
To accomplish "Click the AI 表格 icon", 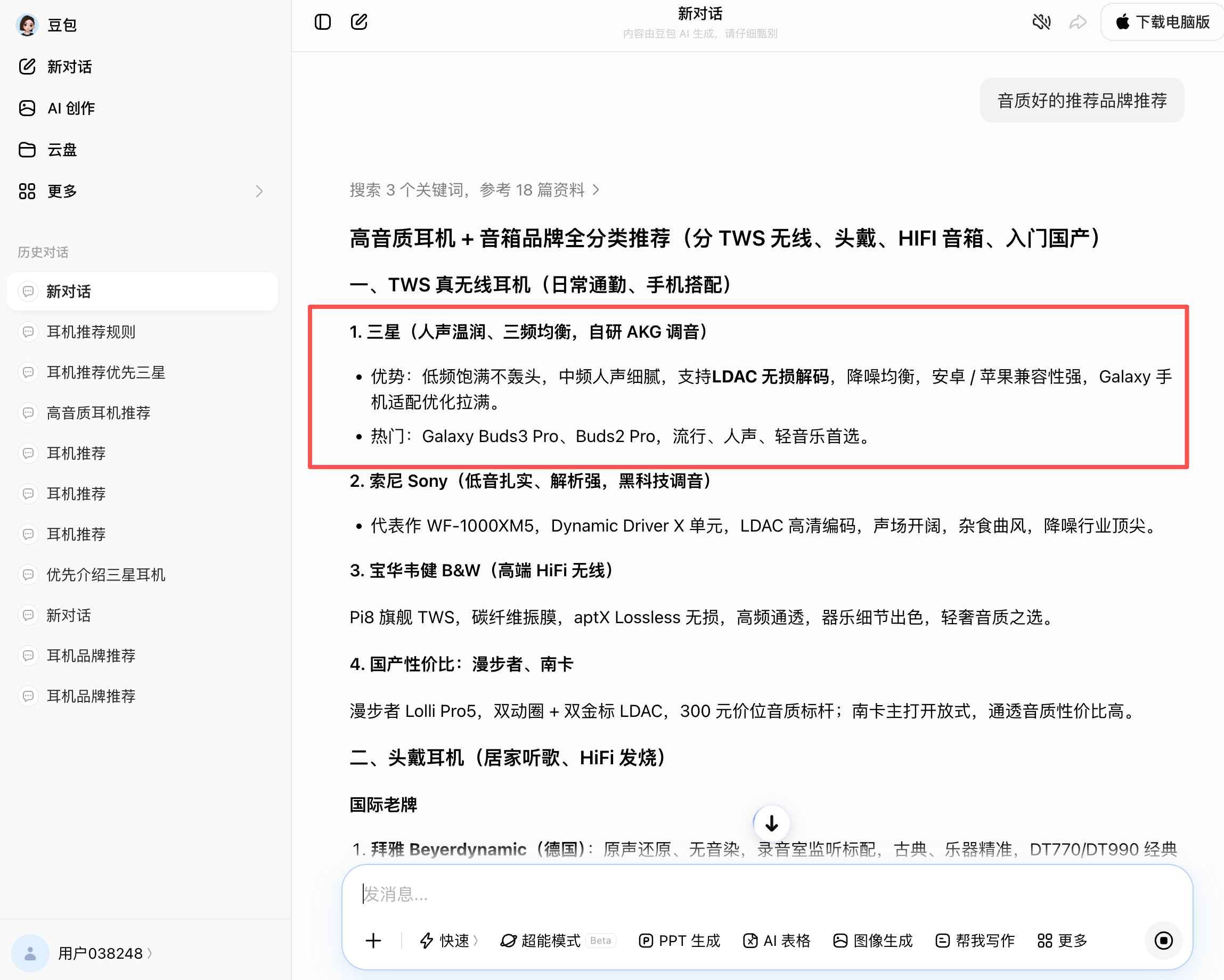I will [750, 941].
